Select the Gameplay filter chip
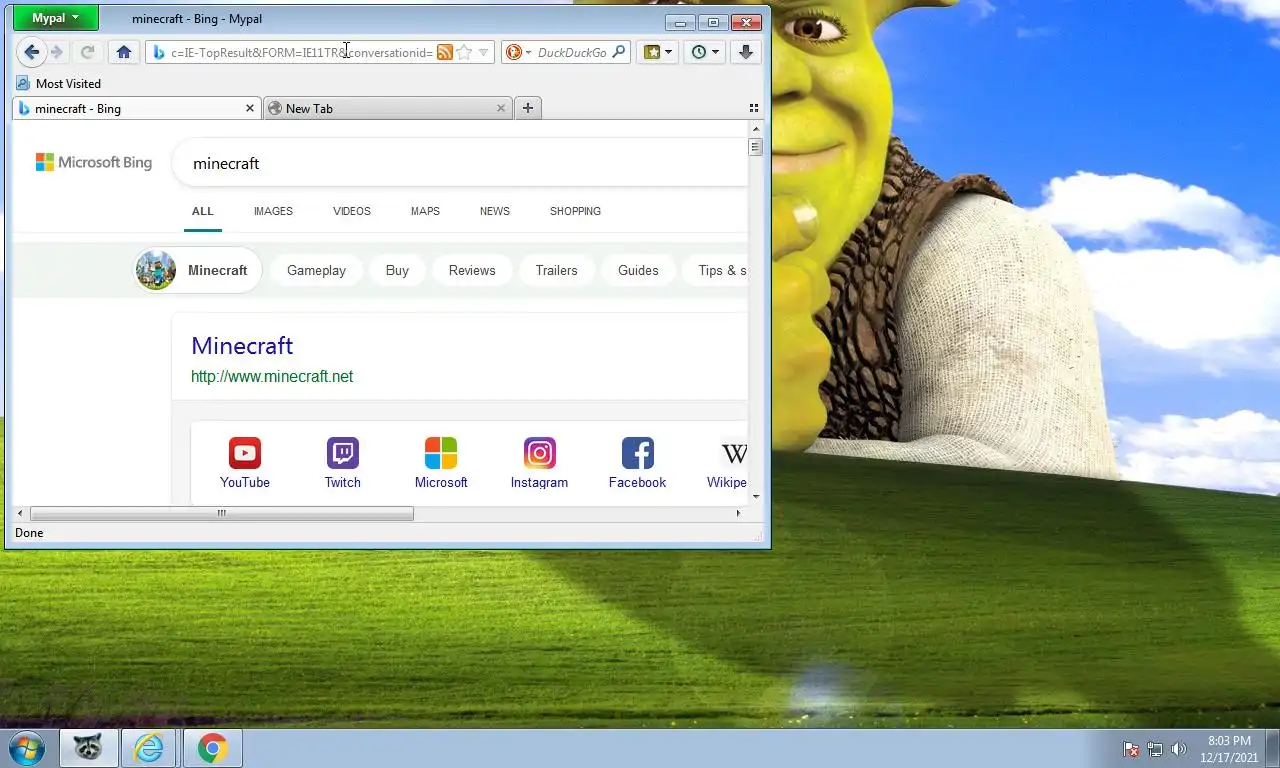 pos(316,270)
